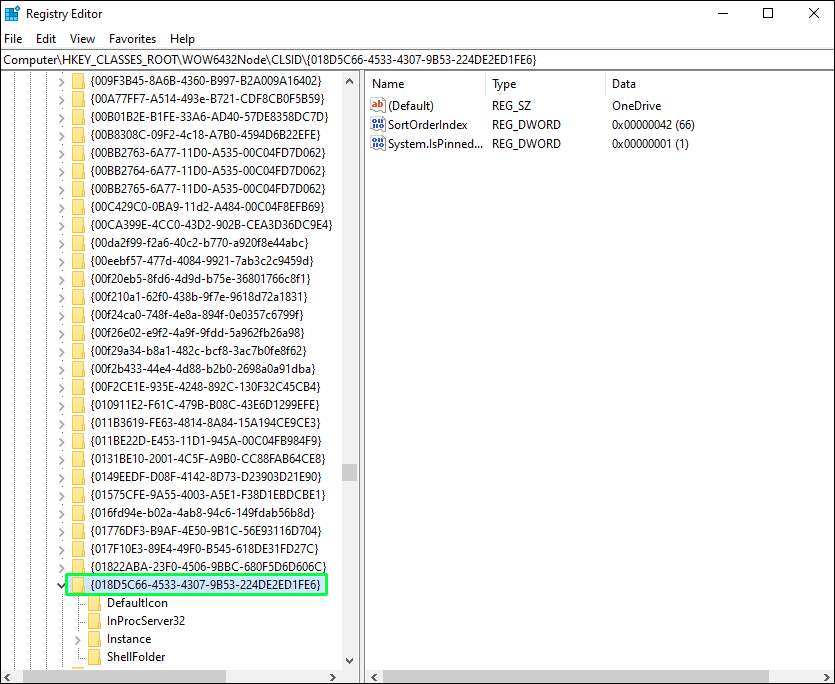
Task: Click the folder icon of {00f29a34-b8a1-482c-bcf8-3ac7b0fe8f62}
Action: click(x=78, y=351)
